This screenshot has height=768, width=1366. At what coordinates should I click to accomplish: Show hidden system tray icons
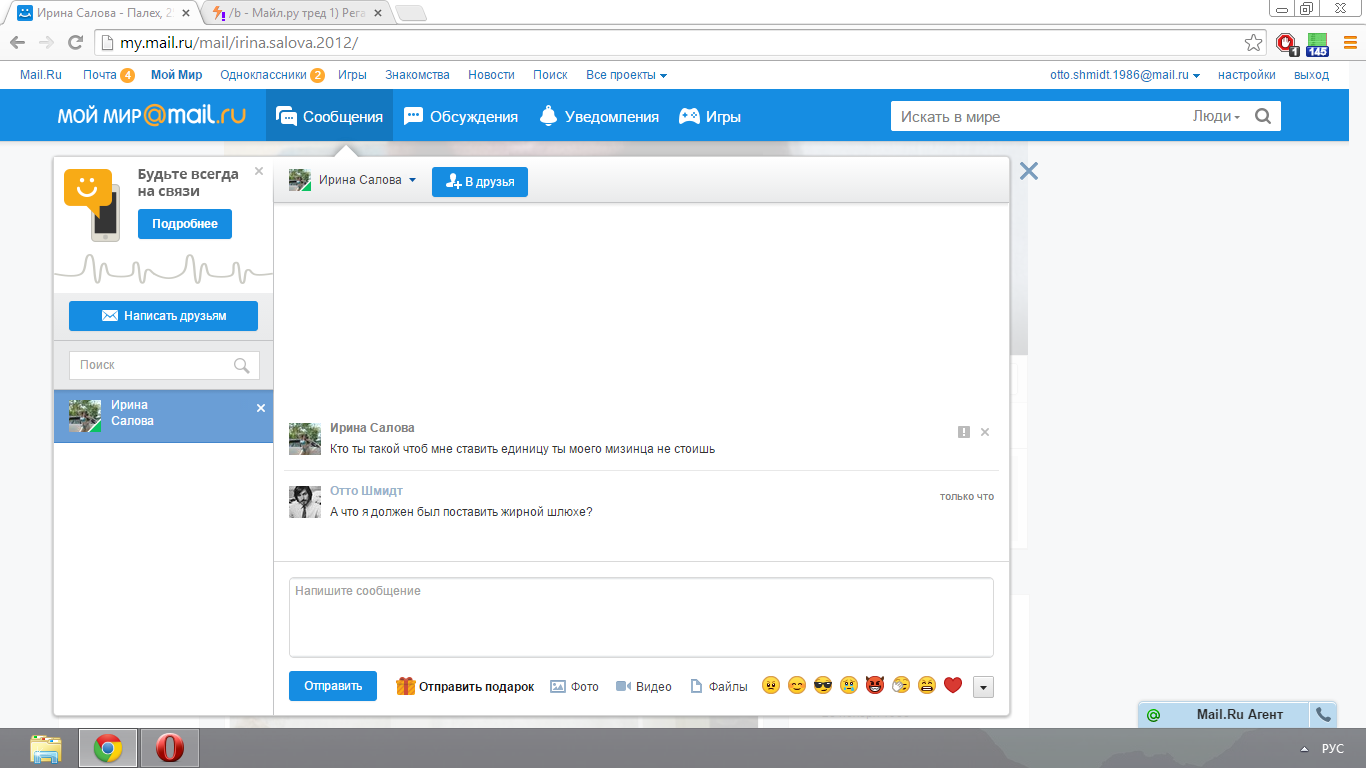[1304, 748]
